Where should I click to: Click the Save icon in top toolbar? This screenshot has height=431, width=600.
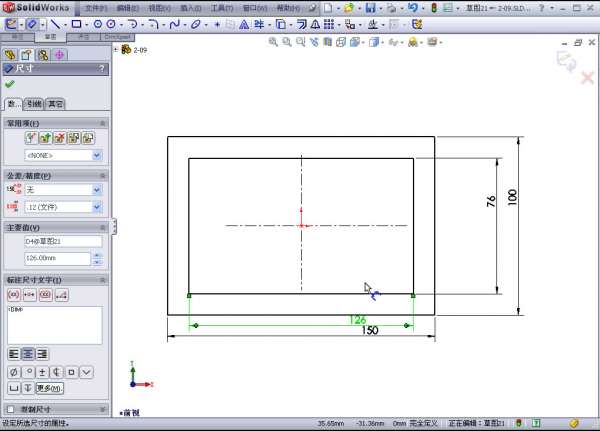pyautogui.click(x=371, y=8)
